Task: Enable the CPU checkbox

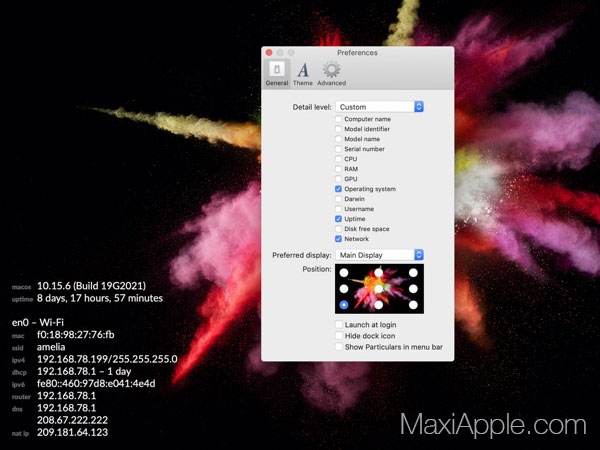Action: (338, 159)
